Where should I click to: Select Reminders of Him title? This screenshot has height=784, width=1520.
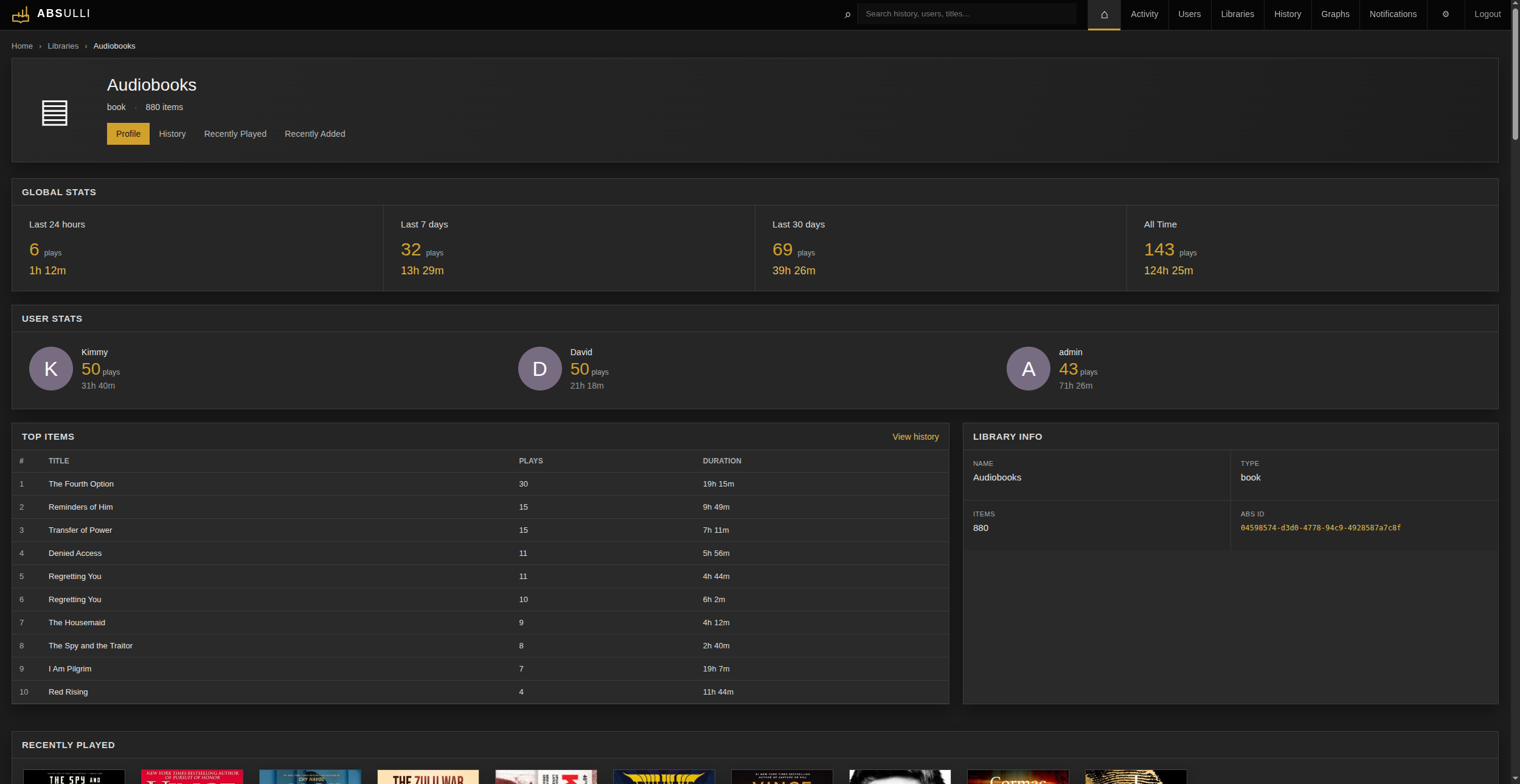pos(80,507)
